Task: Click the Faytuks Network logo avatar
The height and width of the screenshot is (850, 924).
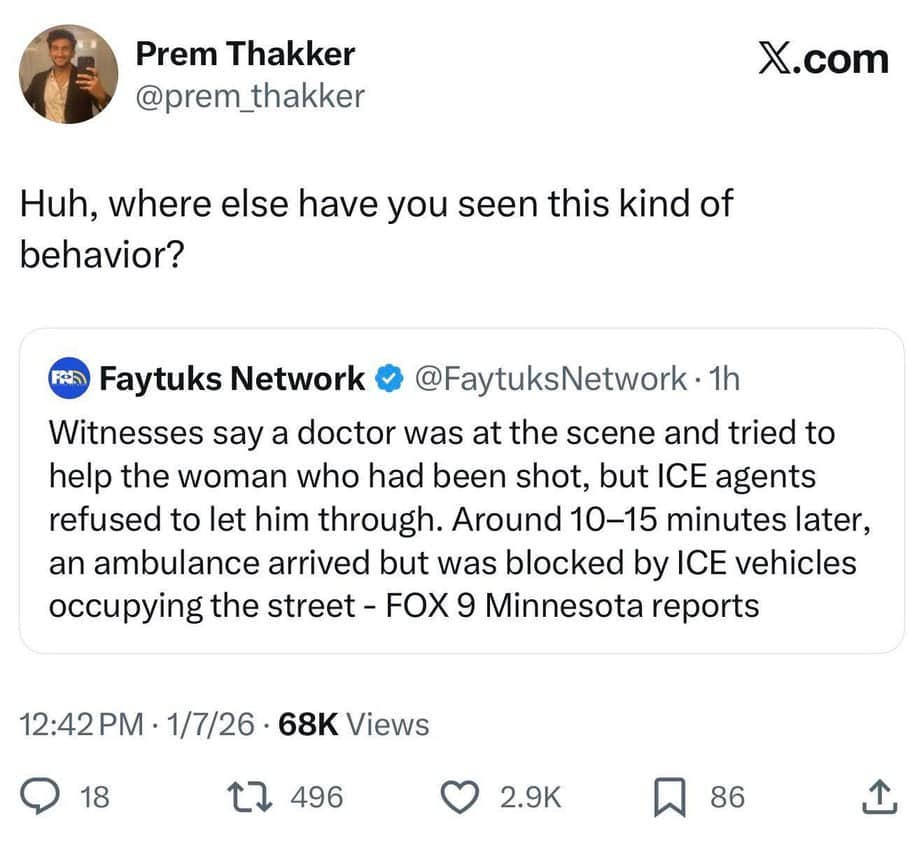Action: 70,379
